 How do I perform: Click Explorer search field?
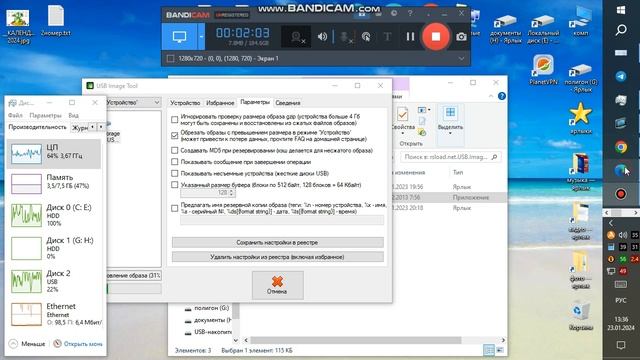click(x=450, y=157)
